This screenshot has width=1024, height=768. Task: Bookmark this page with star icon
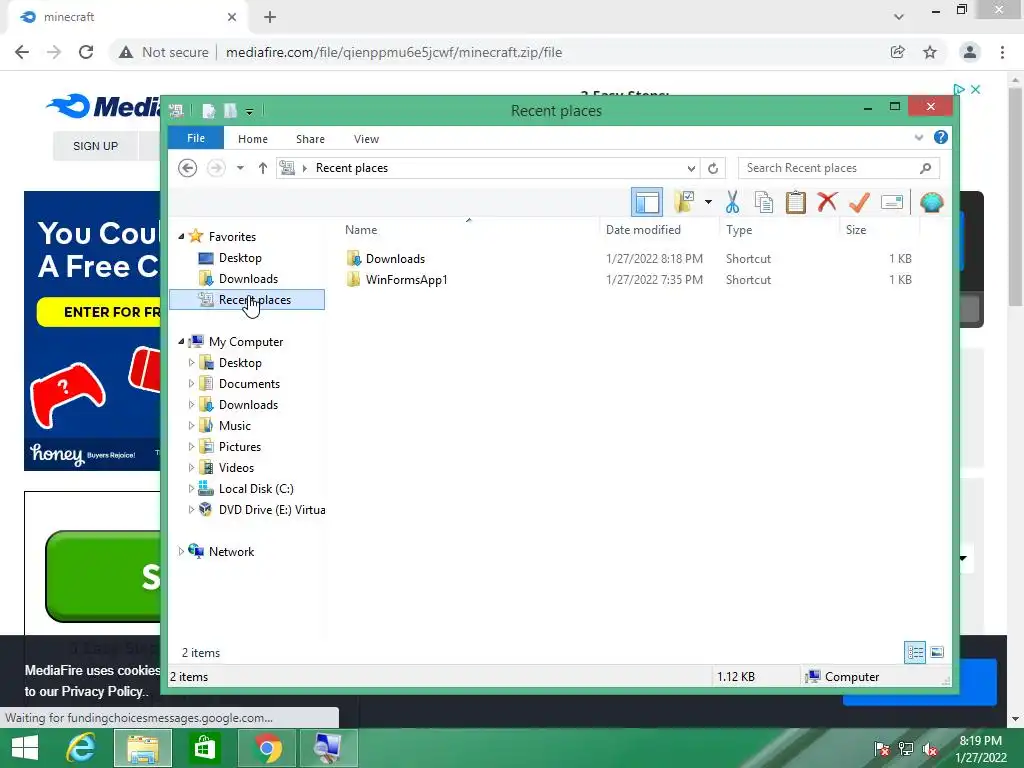pos(930,52)
